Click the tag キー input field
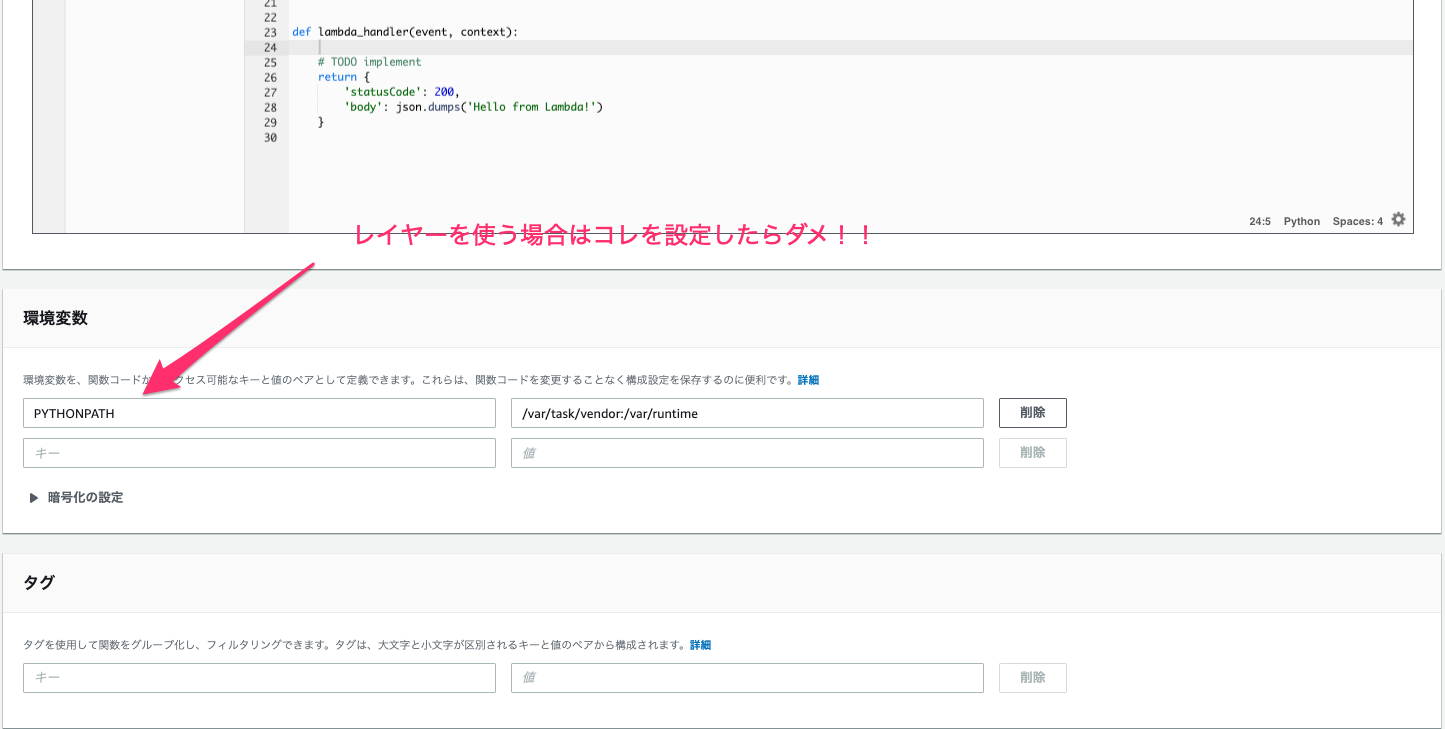The image size is (1445, 729). [x=259, y=678]
